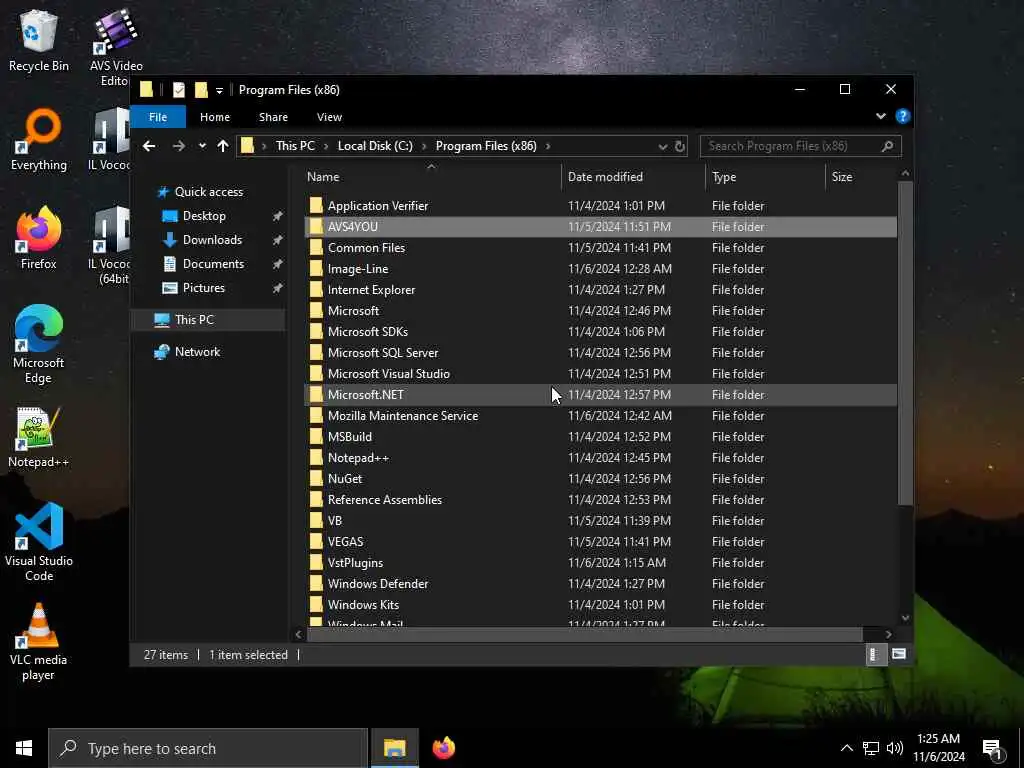Image resolution: width=1024 pixels, height=768 pixels.
Task: Open IL Vocodex (64bit) desktop shortcut
Action: (109, 246)
